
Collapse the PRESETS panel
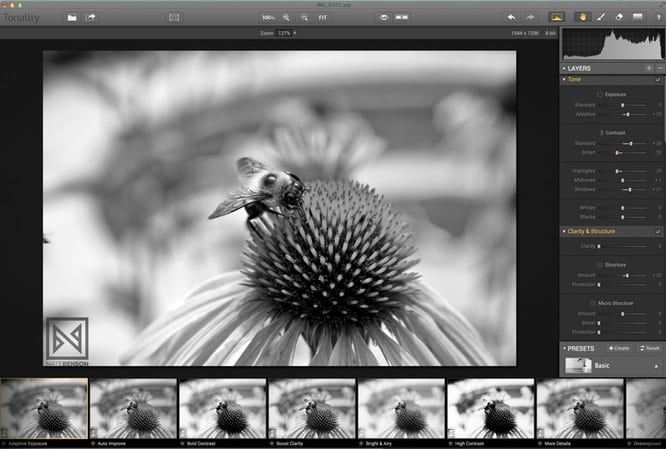click(x=564, y=348)
